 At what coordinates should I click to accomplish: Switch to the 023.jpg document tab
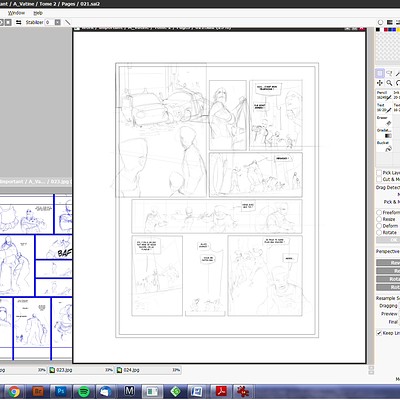81,370
